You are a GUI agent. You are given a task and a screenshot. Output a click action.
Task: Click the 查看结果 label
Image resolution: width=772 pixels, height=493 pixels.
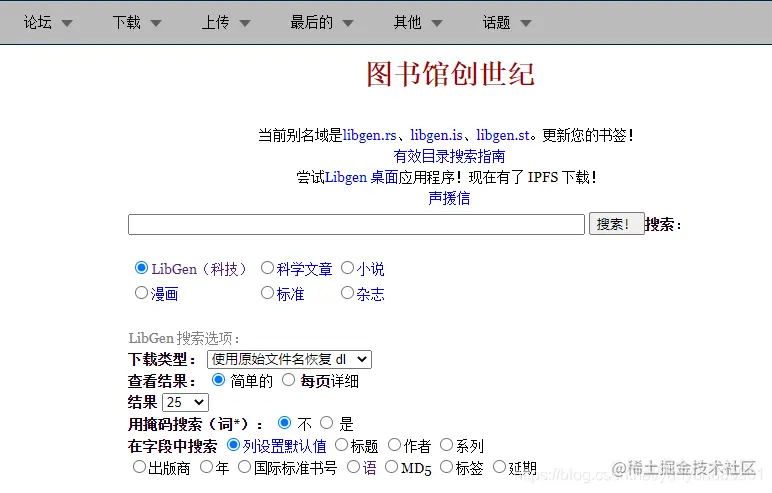pyautogui.click(x=161, y=381)
